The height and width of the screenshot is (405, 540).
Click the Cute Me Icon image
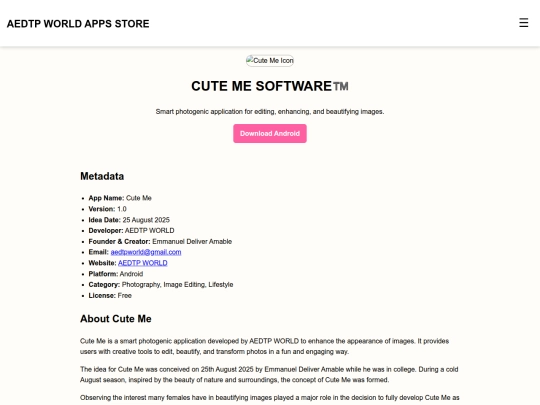270,61
